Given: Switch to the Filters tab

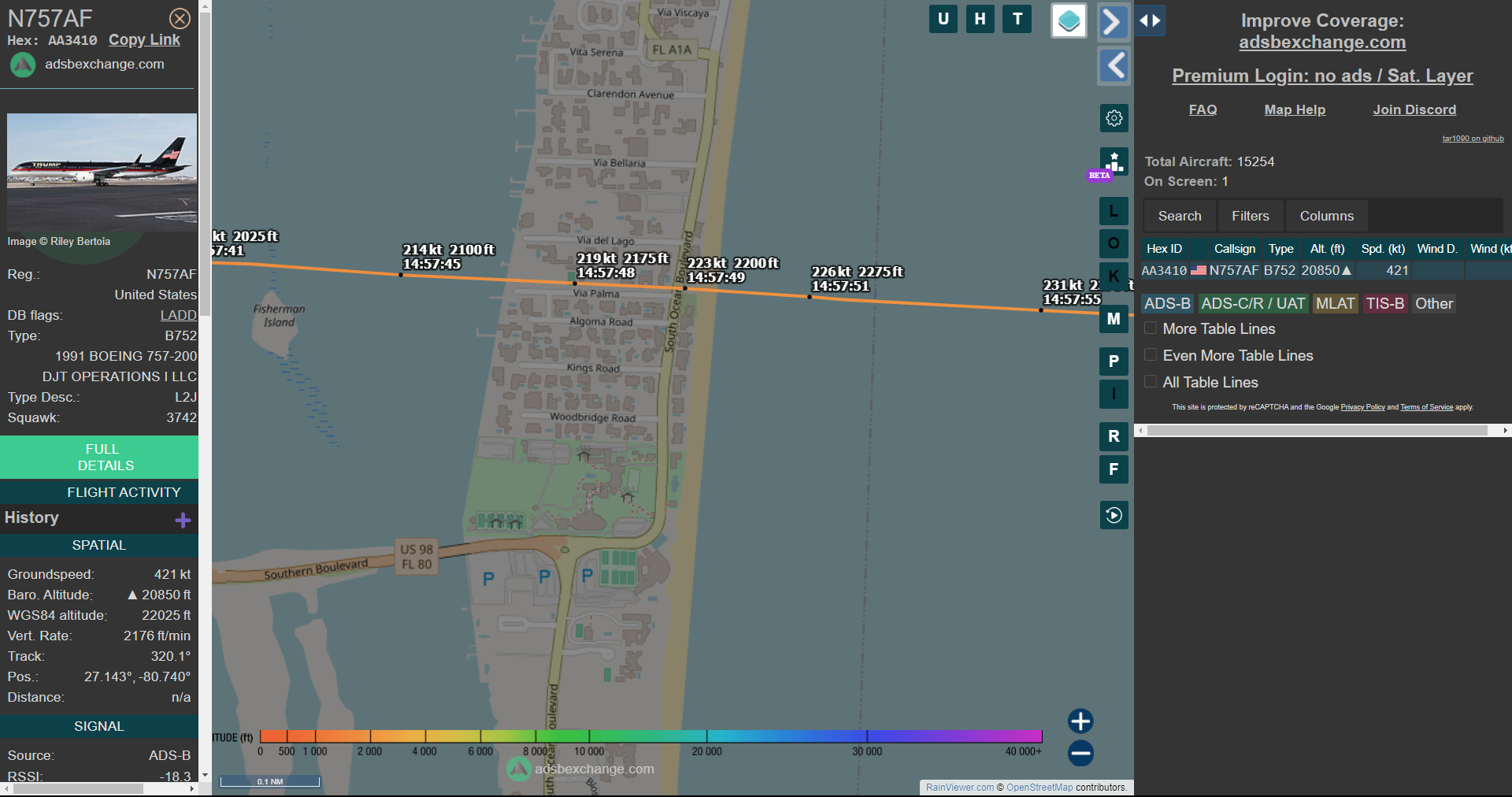Looking at the screenshot, I should tap(1251, 216).
